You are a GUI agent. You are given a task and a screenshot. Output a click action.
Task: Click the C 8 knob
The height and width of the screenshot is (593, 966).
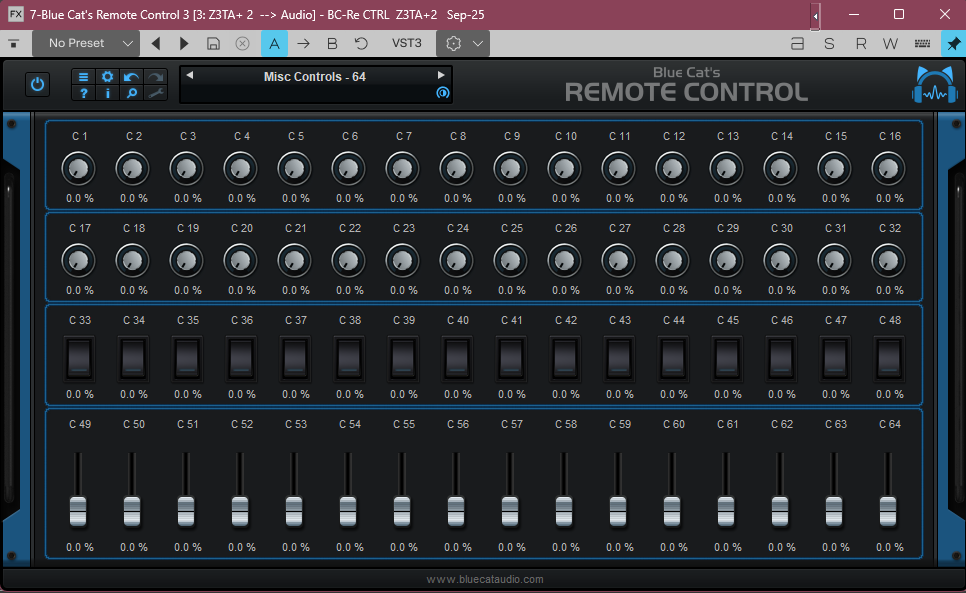[x=457, y=169]
